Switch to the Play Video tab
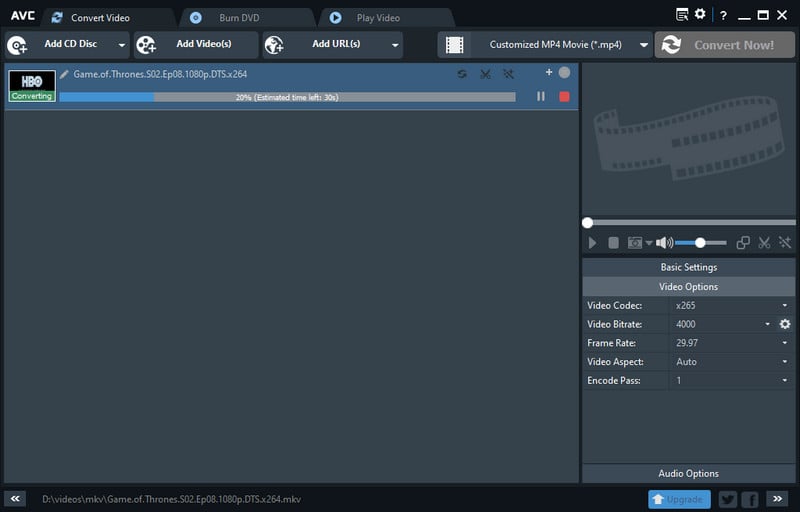The width and height of the screenshot is (800, 512). coord(378,18)
